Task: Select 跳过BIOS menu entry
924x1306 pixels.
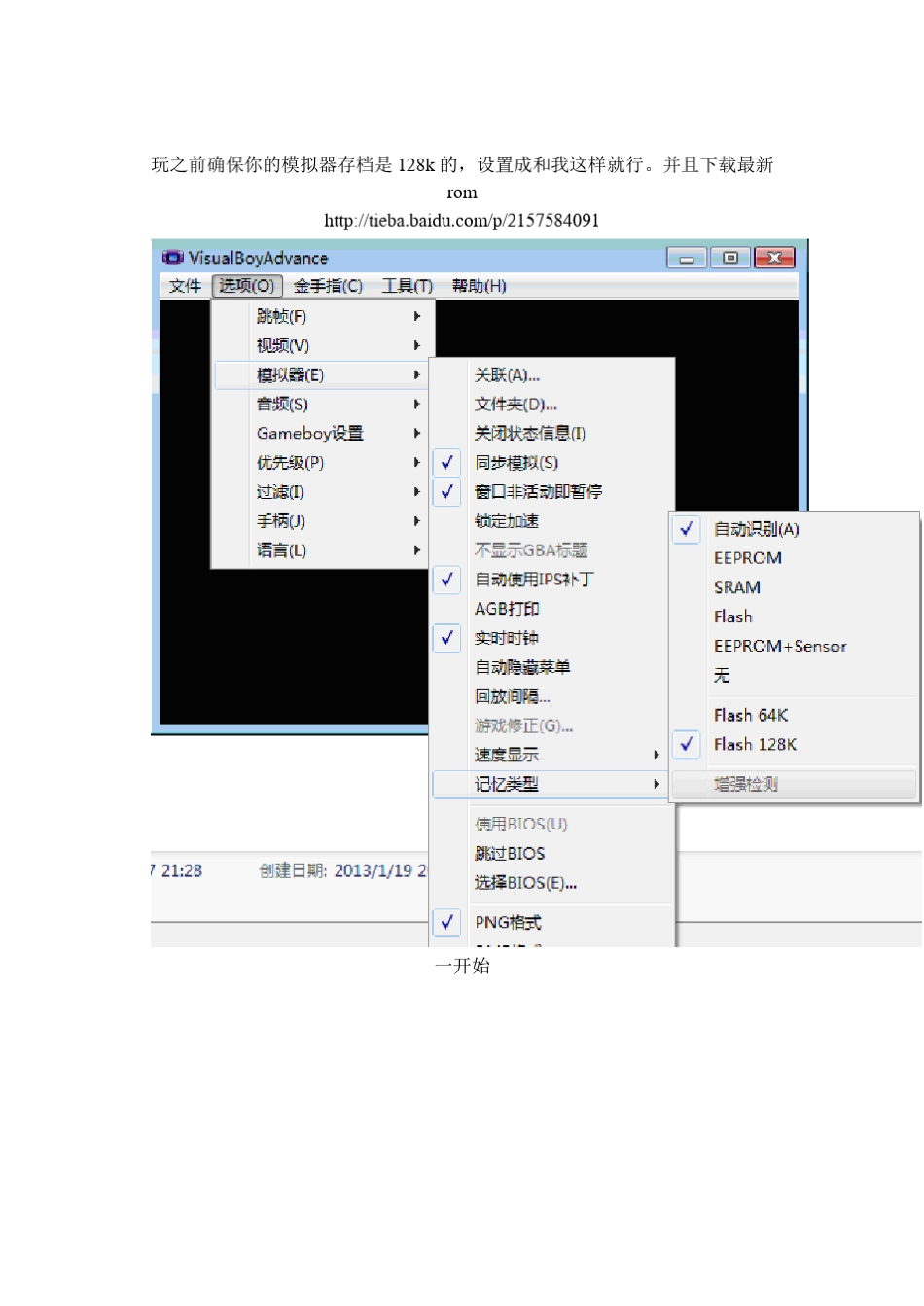Action: 551,853
